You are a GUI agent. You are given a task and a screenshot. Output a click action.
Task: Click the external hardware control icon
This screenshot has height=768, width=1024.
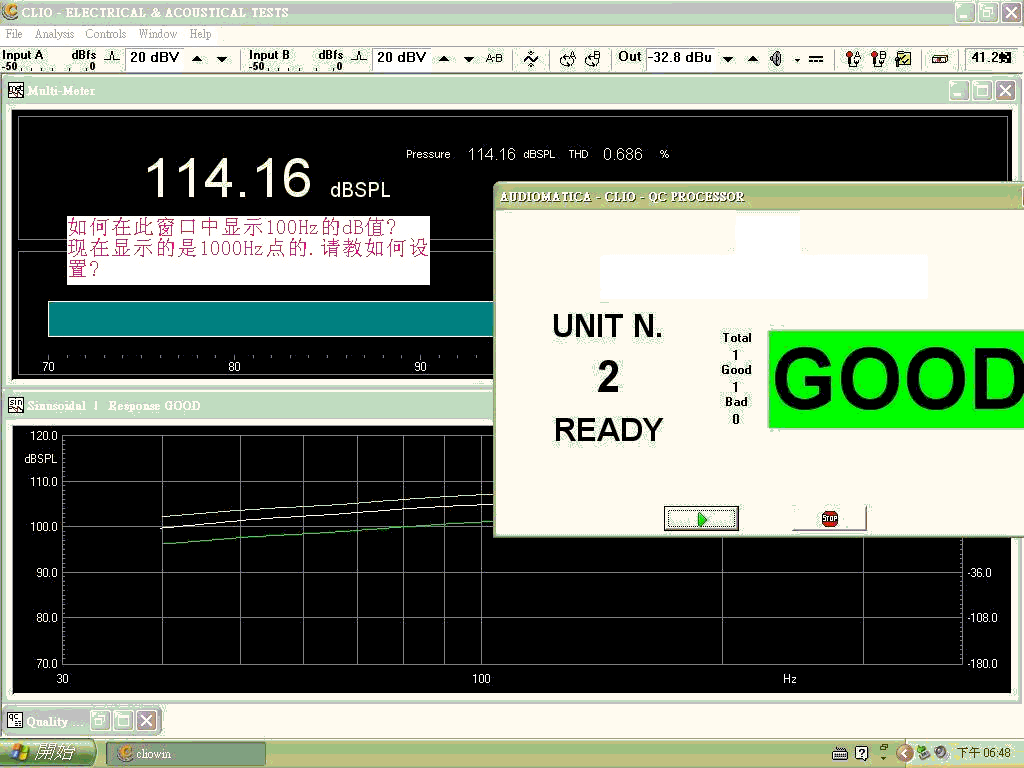tap(939, 58)
